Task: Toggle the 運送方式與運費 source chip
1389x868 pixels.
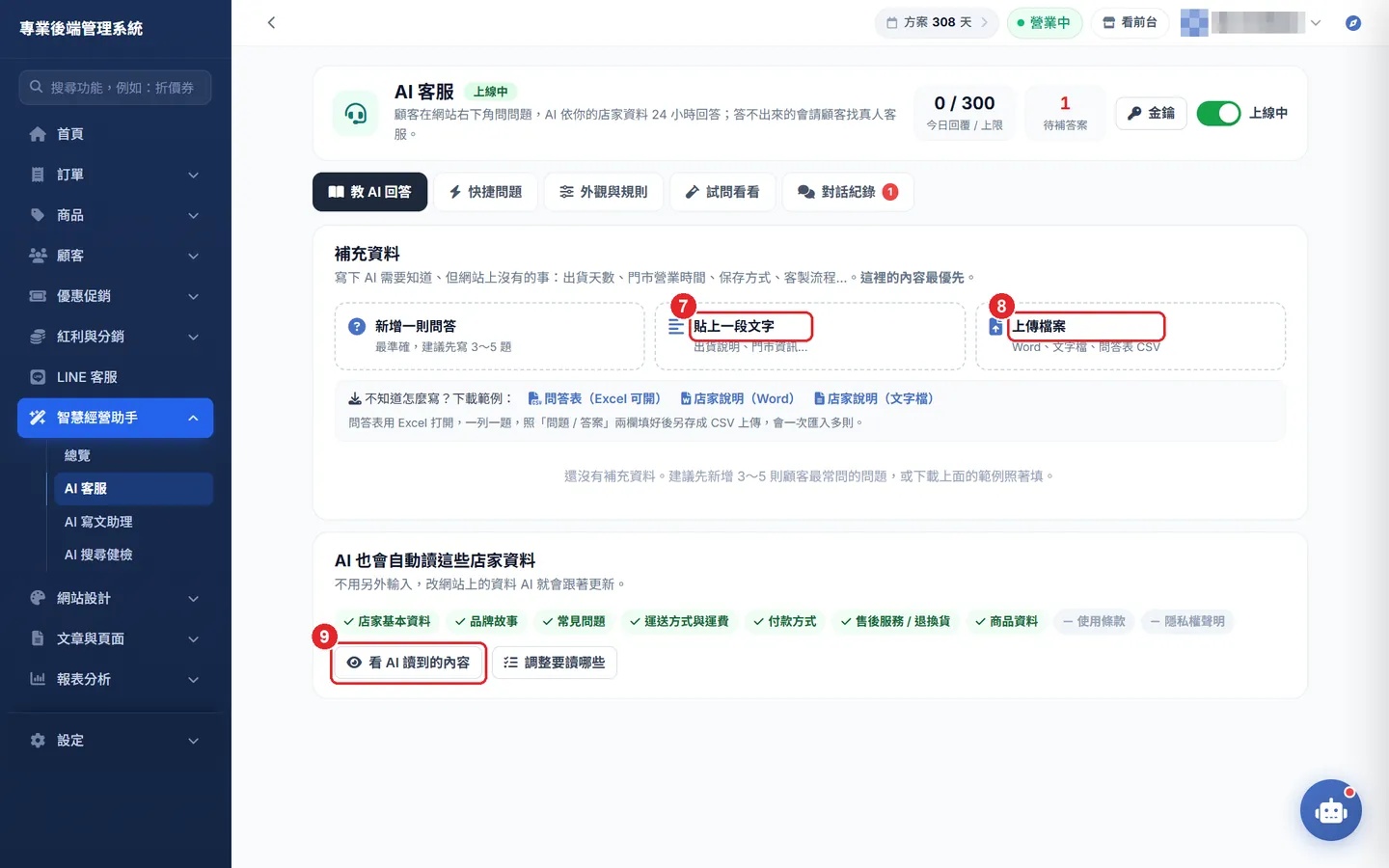Action: click(679, 621)
